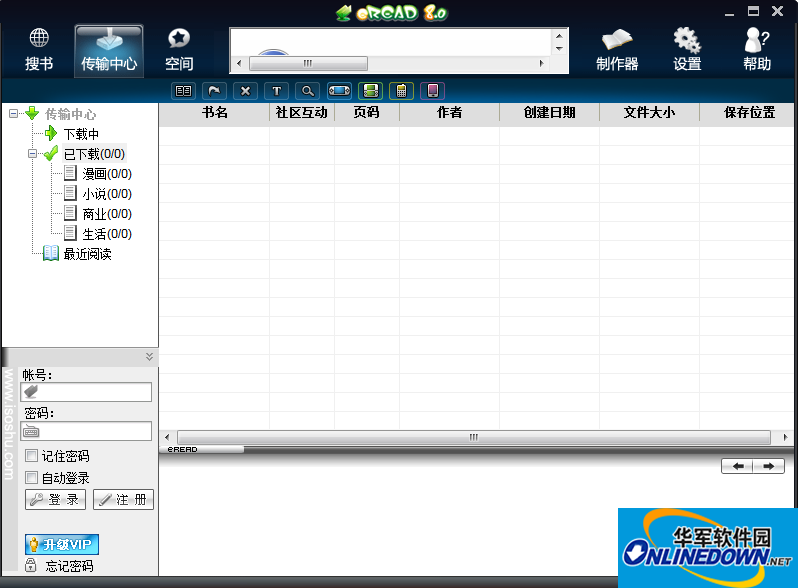798x588 pixels.
Task: Select the yellow mobile phone icon
Action: (x=401, y=90)
